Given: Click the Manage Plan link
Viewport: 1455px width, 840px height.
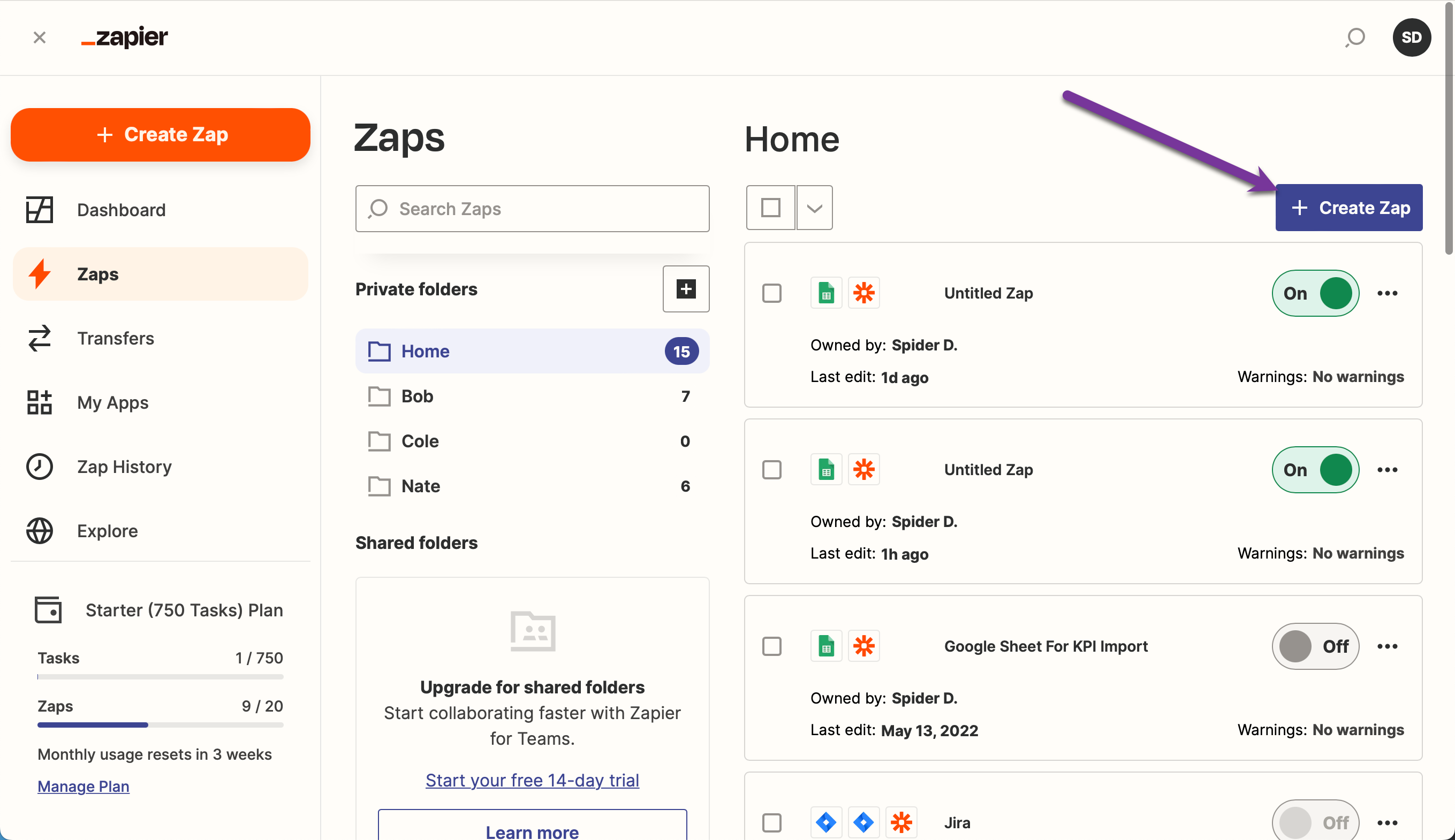Looking at the screenshot, I should (x=83, y=786).
